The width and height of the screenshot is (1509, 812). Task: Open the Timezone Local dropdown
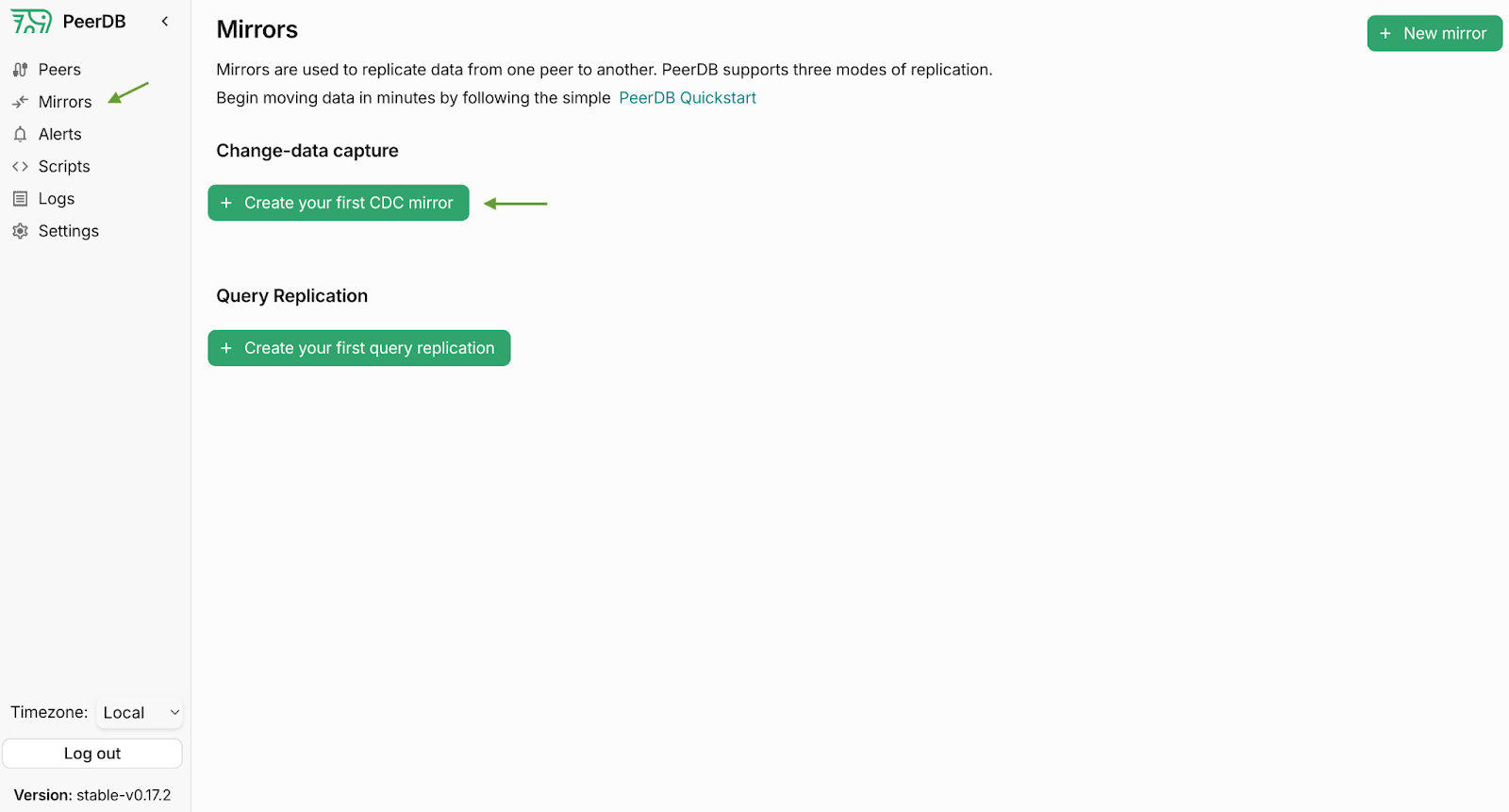[140, 713]
